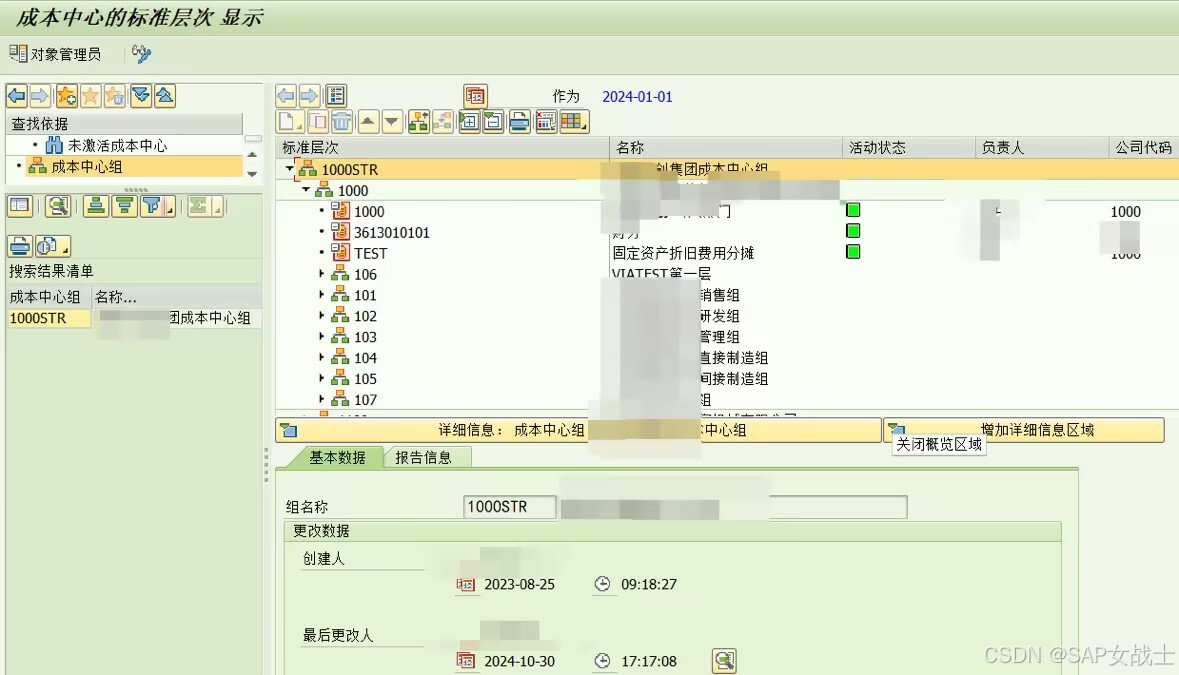Click the greyed-out reassign node icon
This screenshot has height=675, width=1179.
(442, 122)
